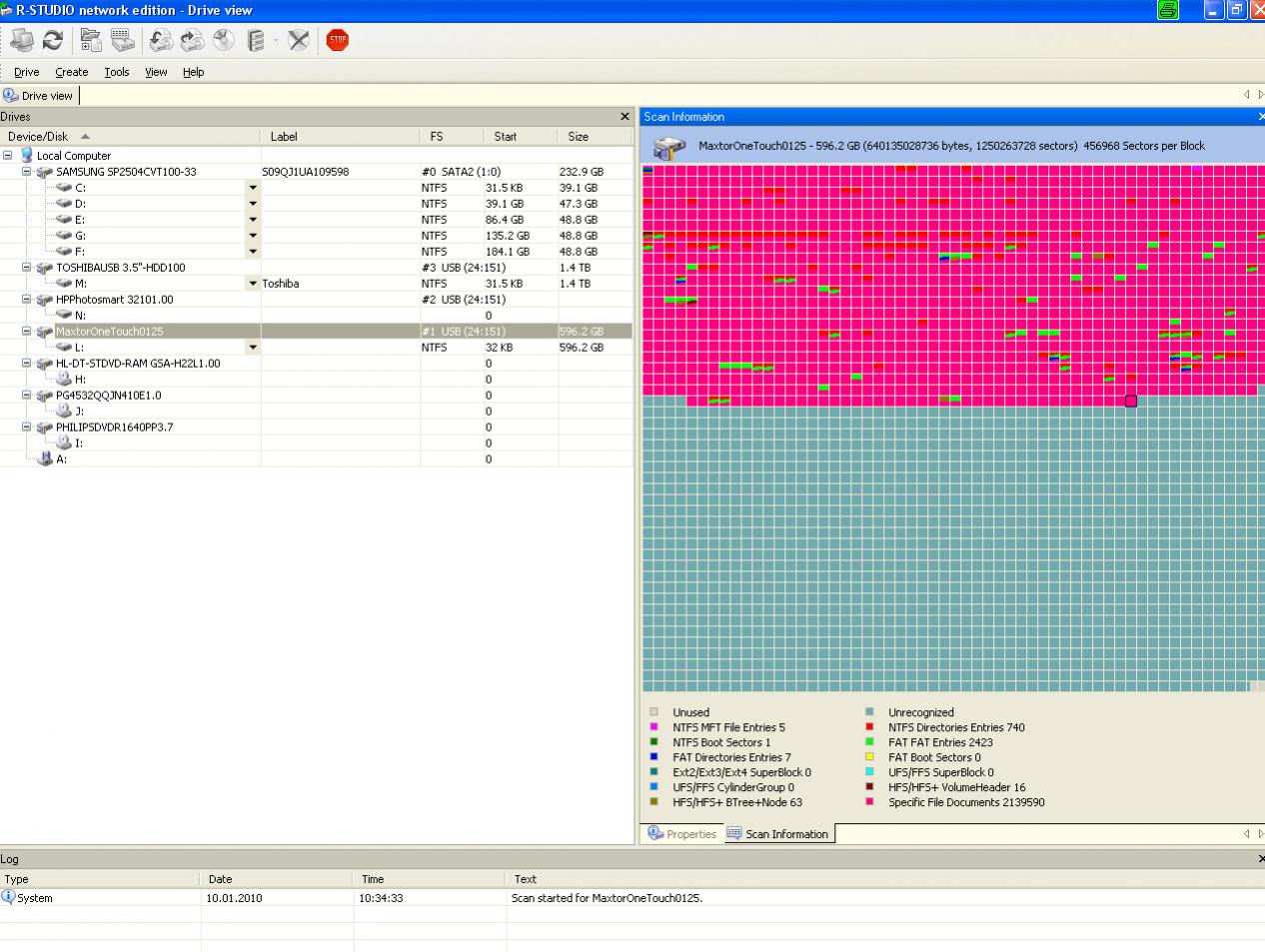Viewport: 1265px width, 952px height.
Task: Switch to the Properties tab
Action: point(682,834)
